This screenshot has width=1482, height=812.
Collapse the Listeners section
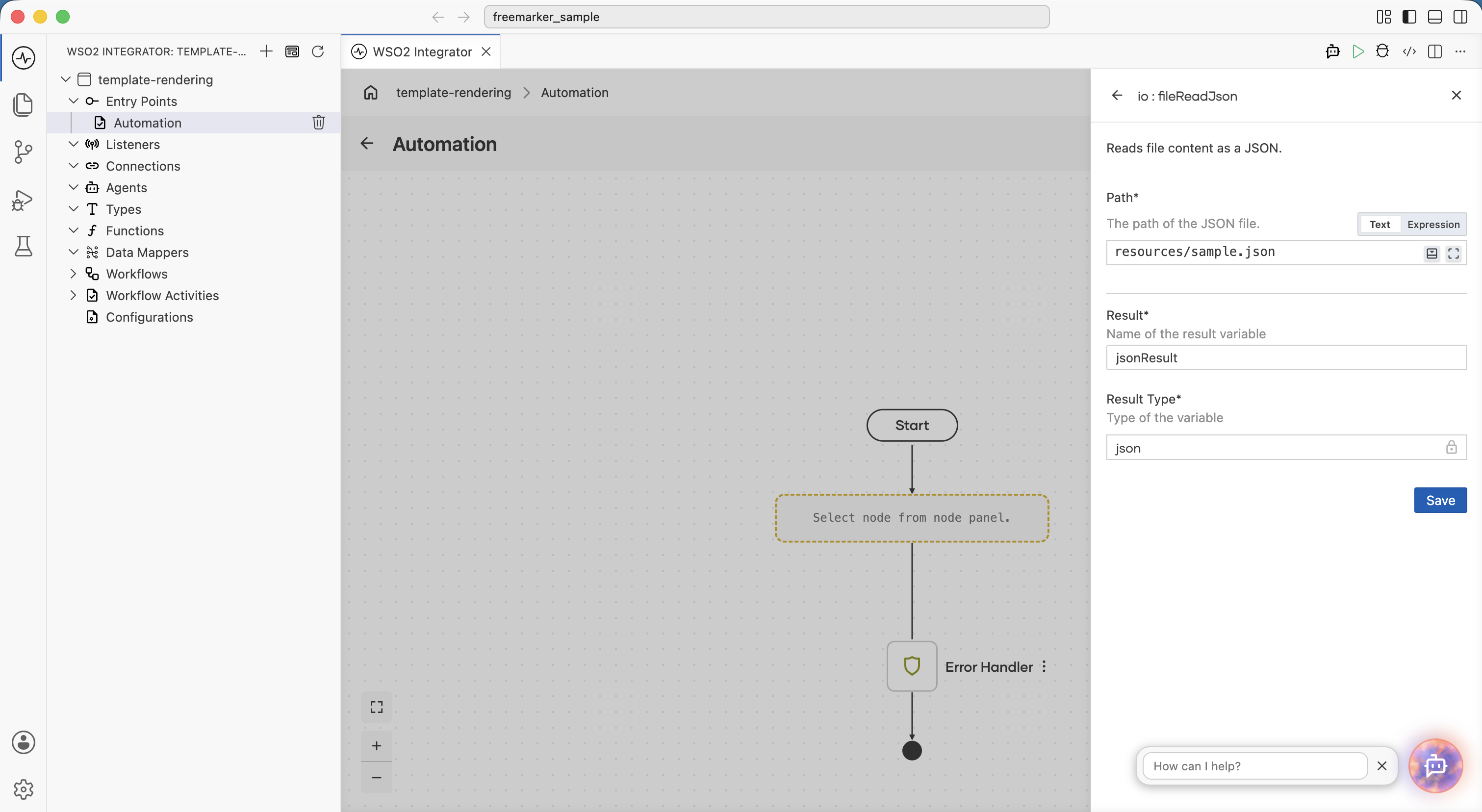pos(73,144)
